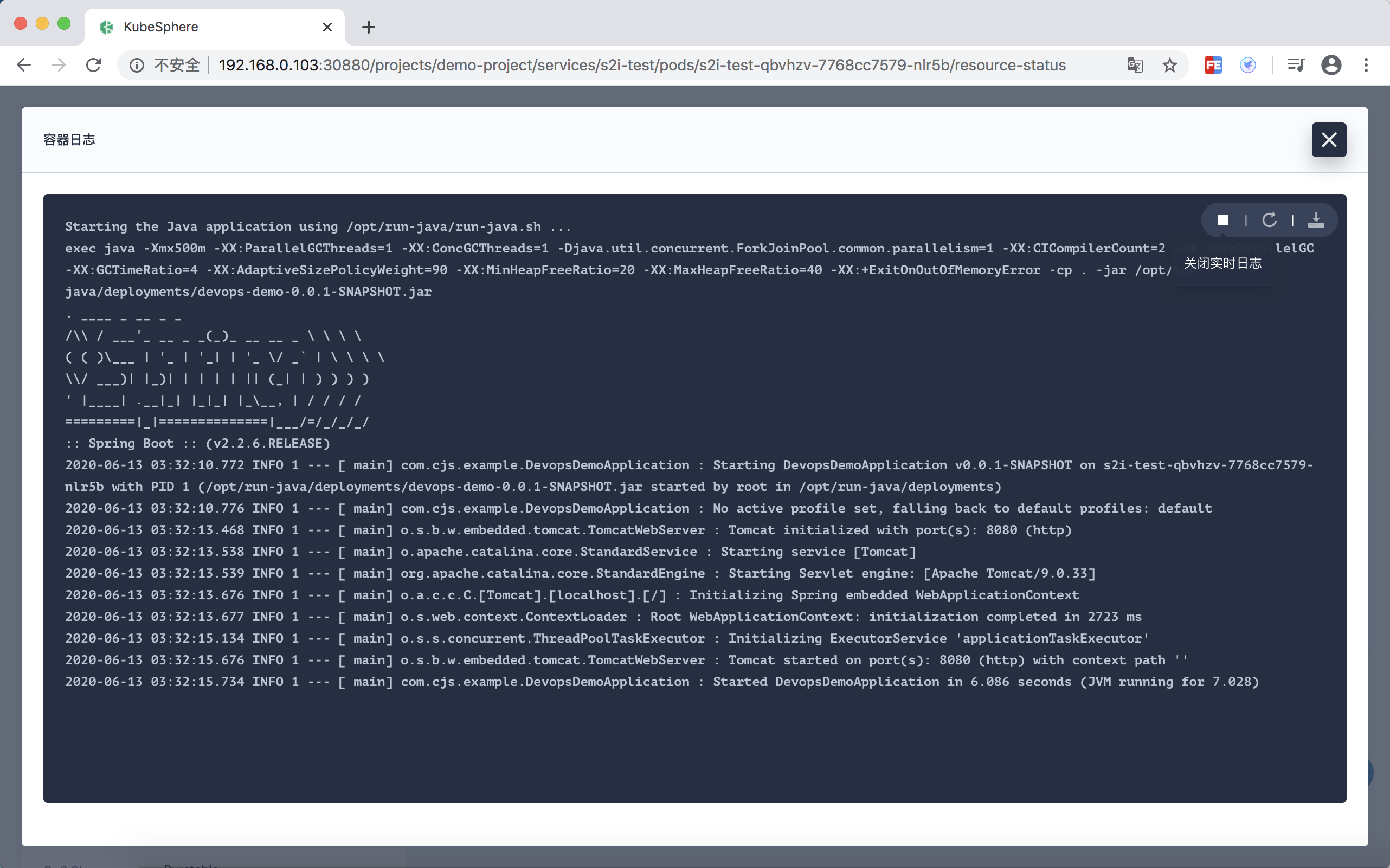
Task: Download the container log file
Action: point(1316,221)
